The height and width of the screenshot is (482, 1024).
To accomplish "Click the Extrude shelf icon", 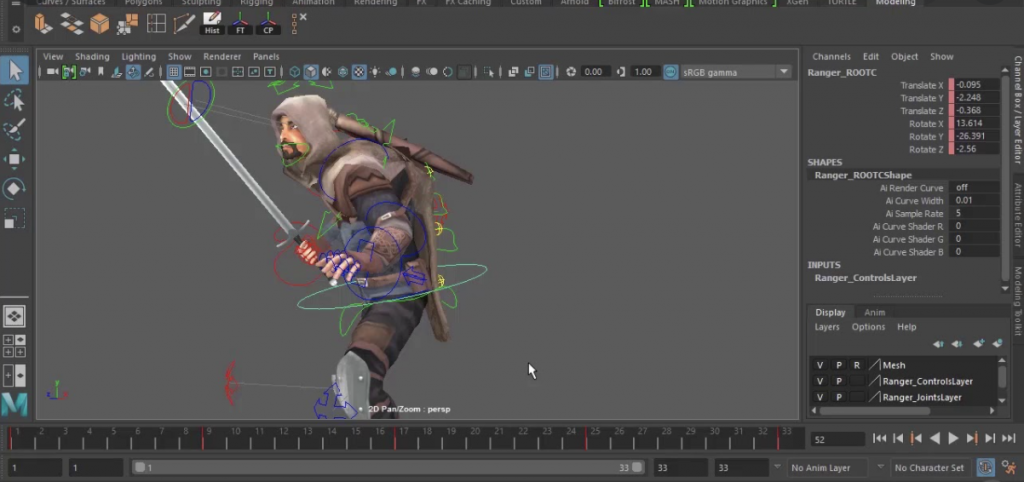I will (42, 24).
